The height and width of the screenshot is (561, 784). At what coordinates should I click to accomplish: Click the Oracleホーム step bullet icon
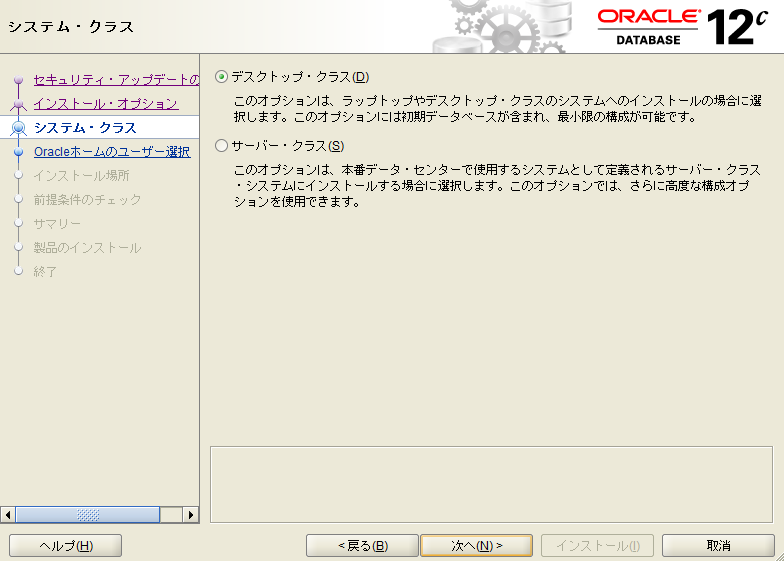18,152
